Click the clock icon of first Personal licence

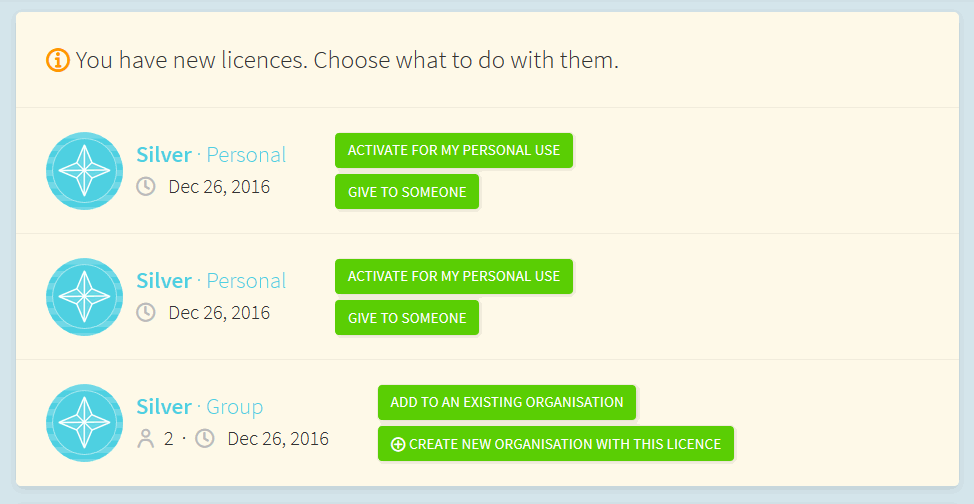[146, 186]
